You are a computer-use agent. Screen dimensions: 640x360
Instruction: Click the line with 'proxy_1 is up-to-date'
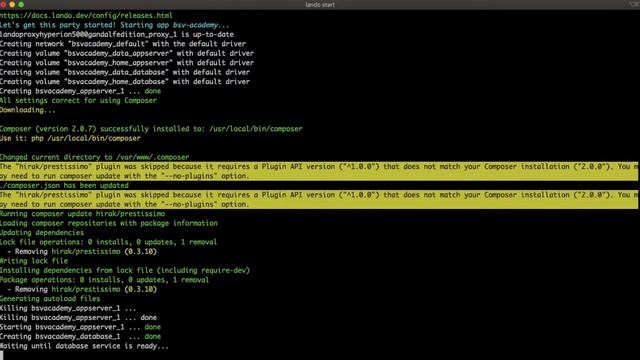[117, 34]
